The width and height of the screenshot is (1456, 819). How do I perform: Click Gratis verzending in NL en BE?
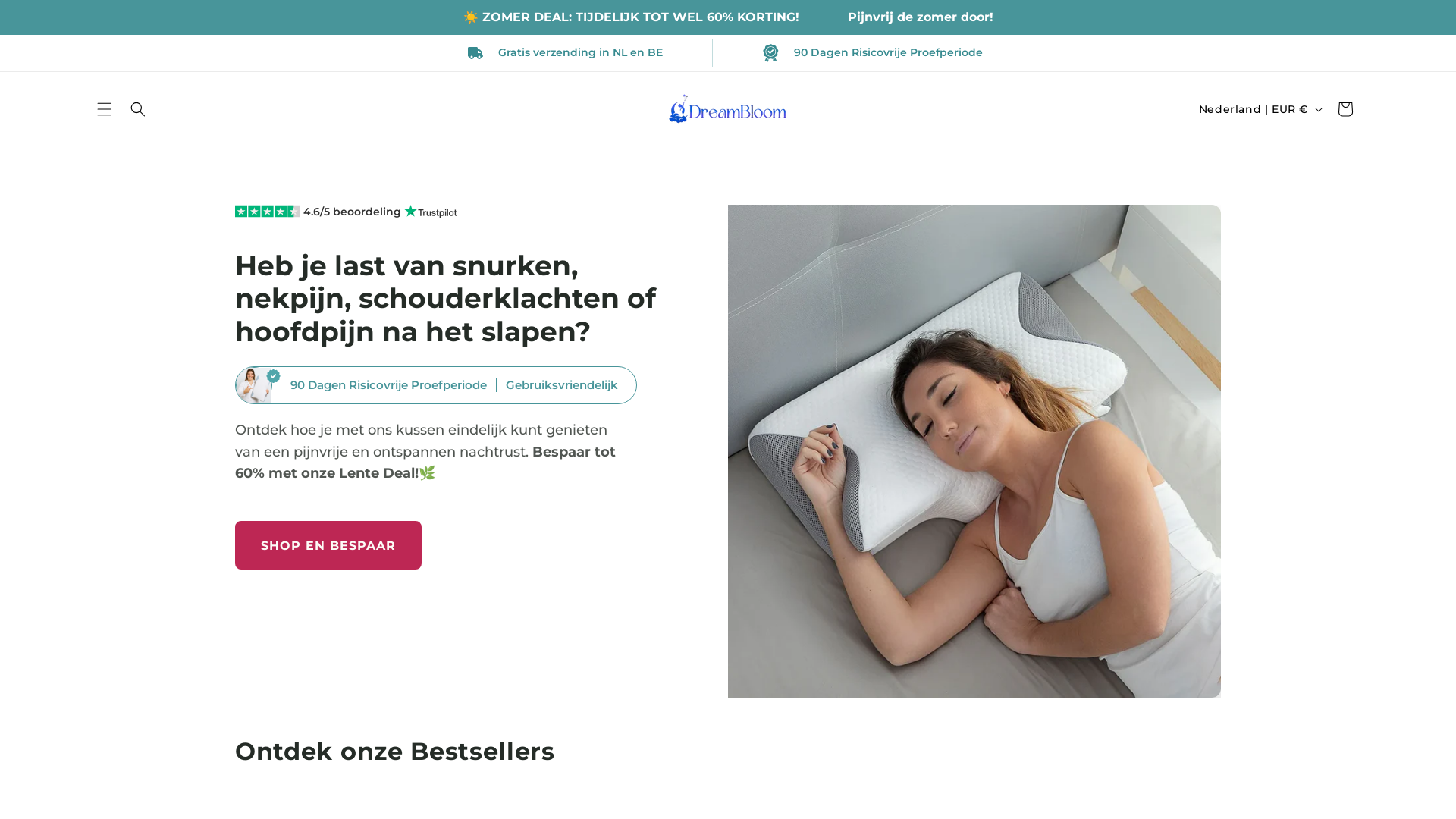(580, 52)
